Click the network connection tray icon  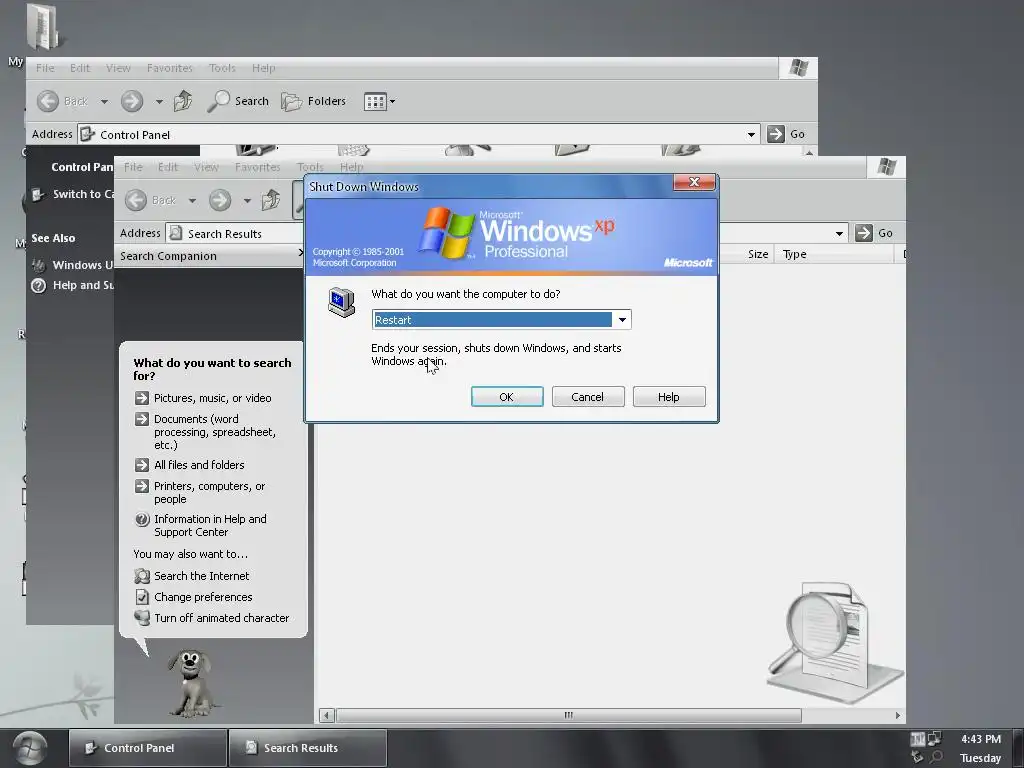[x=935, y=738]
